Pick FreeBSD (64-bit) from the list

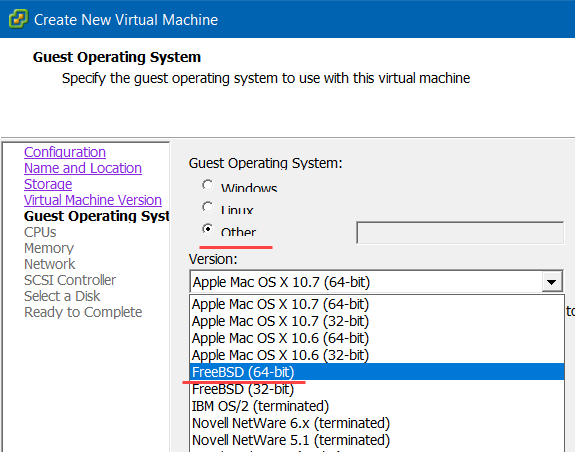point(377,372)
